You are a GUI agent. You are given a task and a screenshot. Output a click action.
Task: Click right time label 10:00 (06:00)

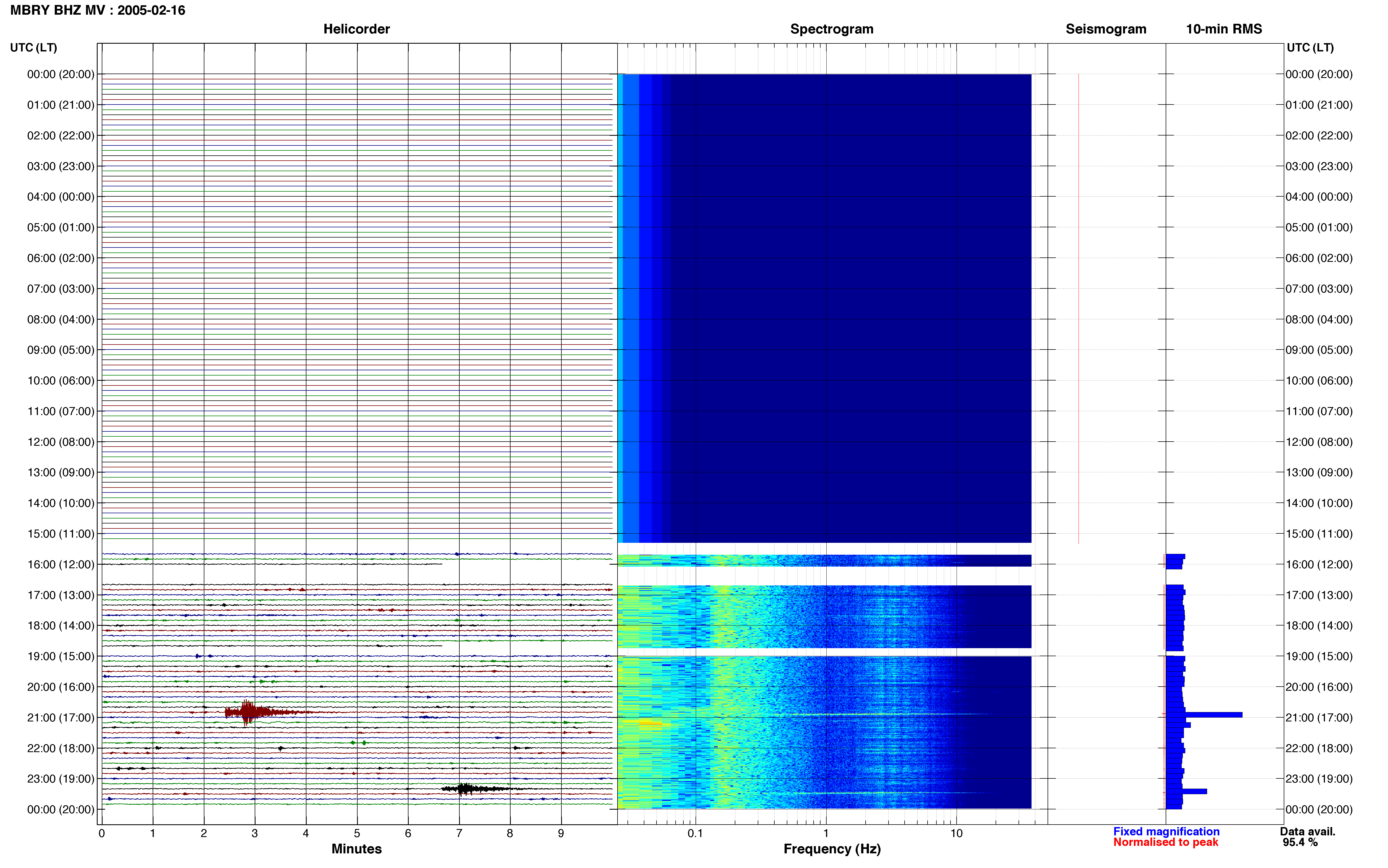[x=1319, y=380]
